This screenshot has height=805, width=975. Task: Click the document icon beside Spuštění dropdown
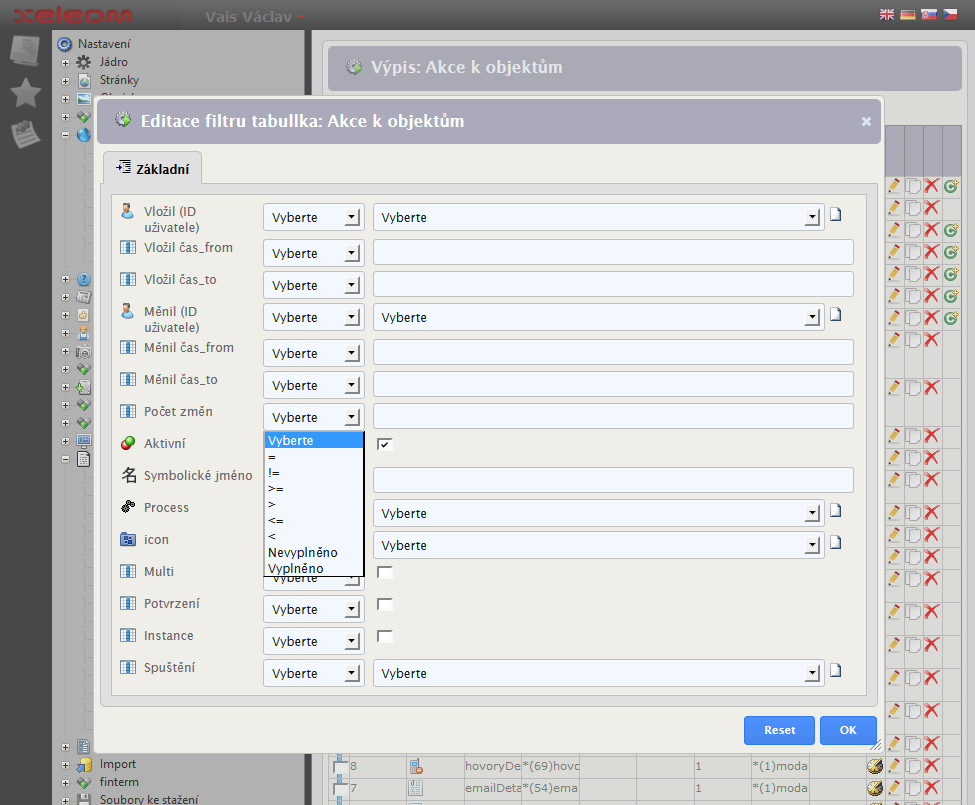(x=836, y=670)
